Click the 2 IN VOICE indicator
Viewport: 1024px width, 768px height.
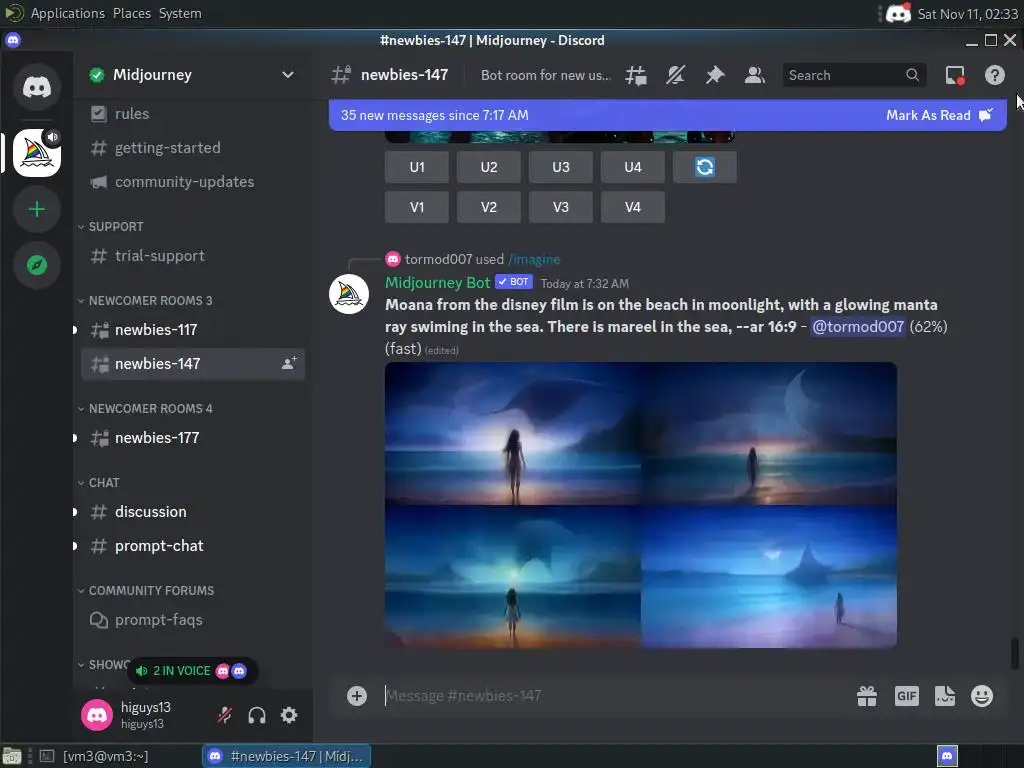(x=191, y=671)
